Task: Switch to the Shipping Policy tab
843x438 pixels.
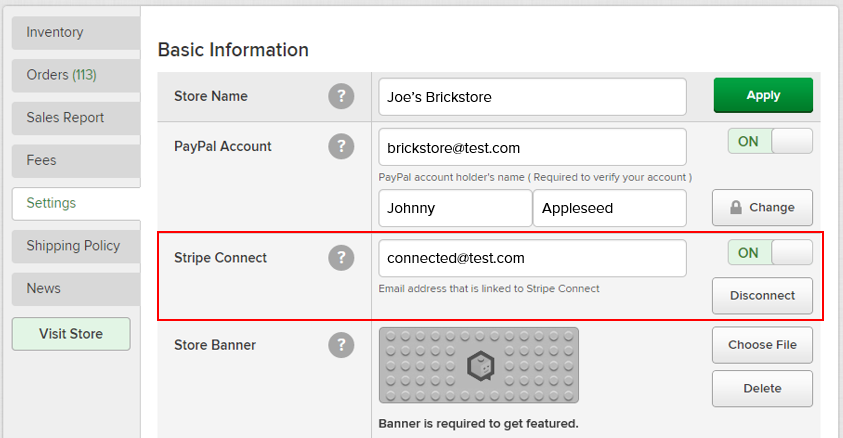Action: [76, 246]
